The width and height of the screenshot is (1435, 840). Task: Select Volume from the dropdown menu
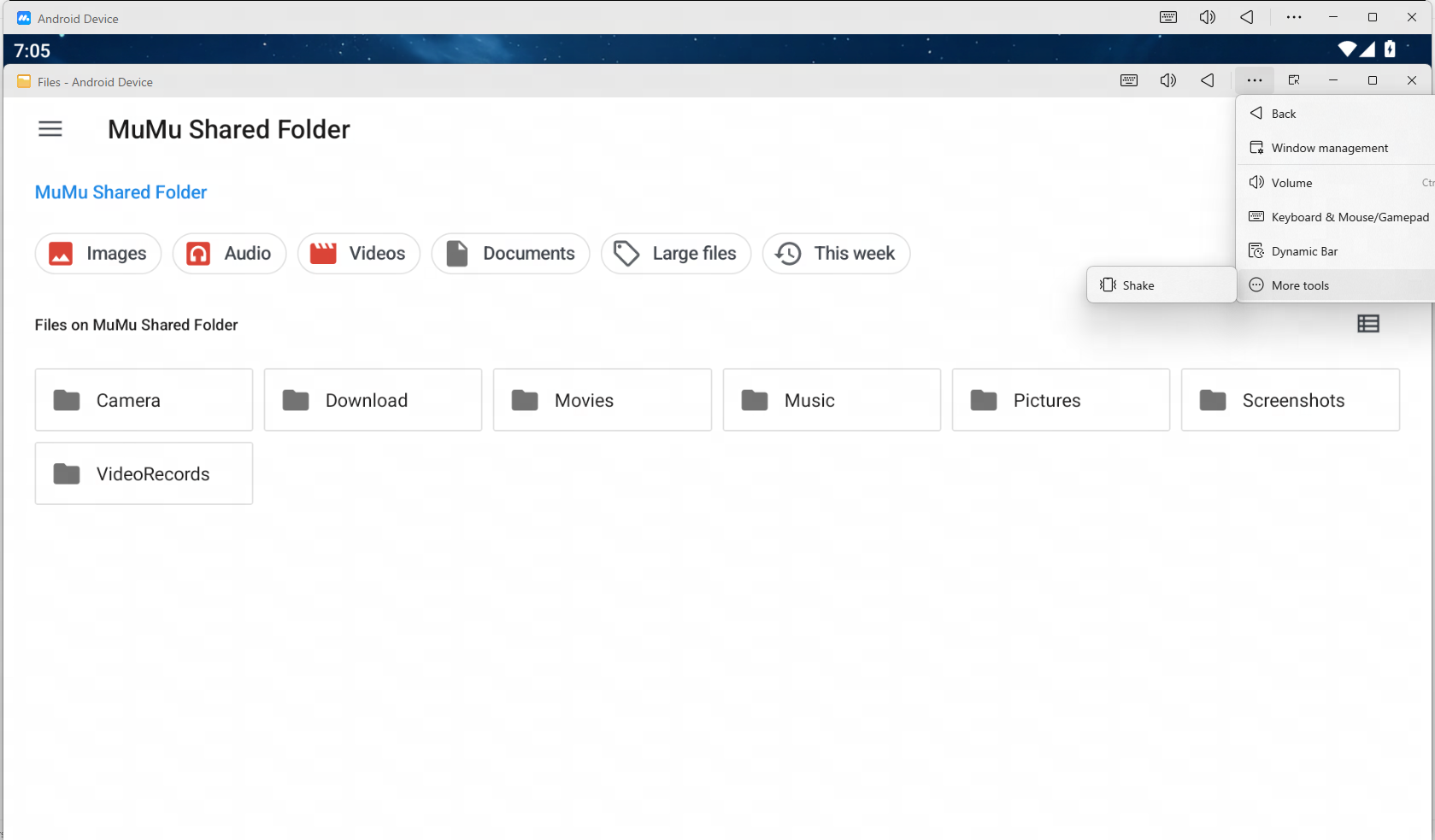click(x=1336, y=183)
